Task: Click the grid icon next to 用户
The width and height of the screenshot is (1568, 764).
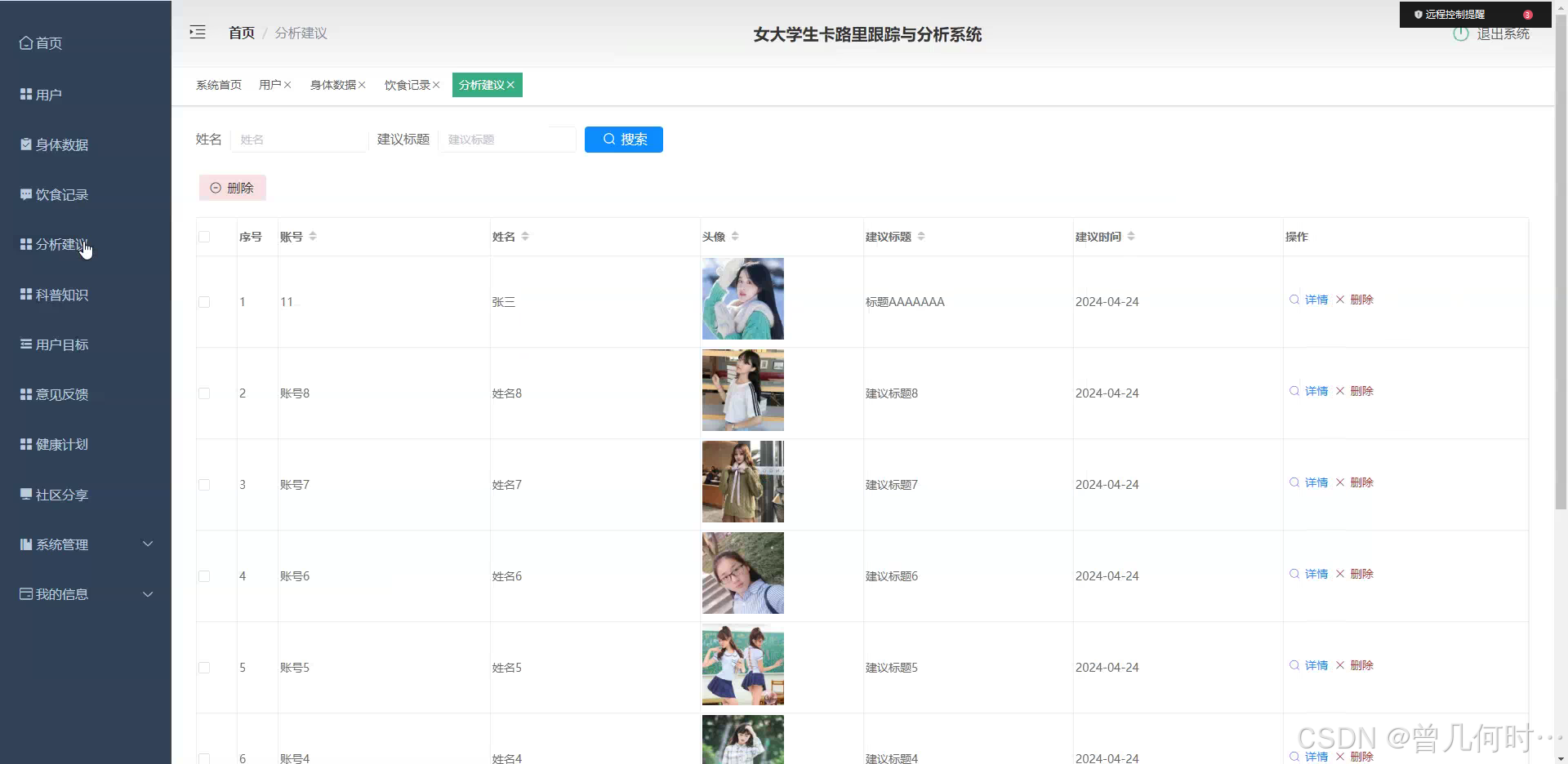Action: [x=26, y=95]
